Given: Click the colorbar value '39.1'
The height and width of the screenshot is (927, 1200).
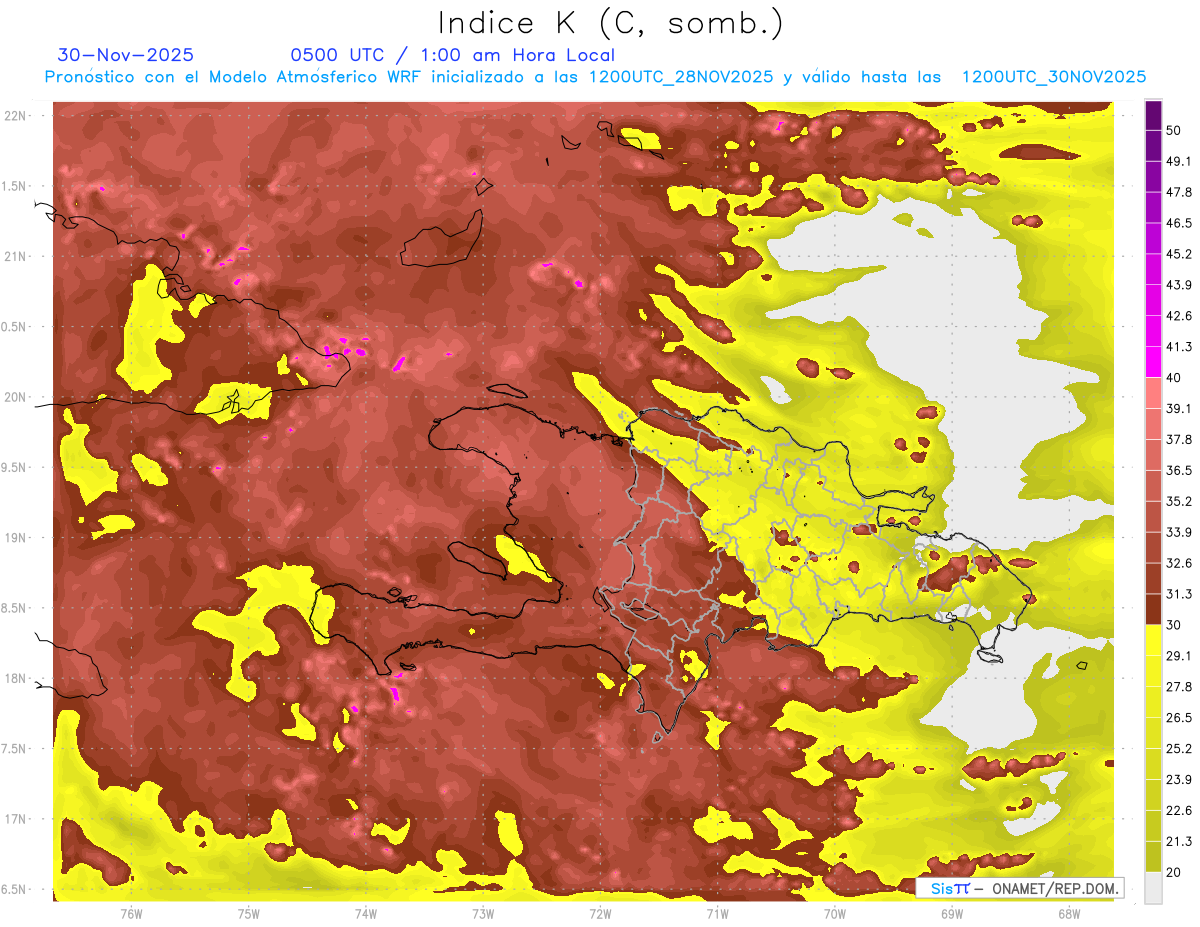Looking at the screenshot, I should [1179, 409].
